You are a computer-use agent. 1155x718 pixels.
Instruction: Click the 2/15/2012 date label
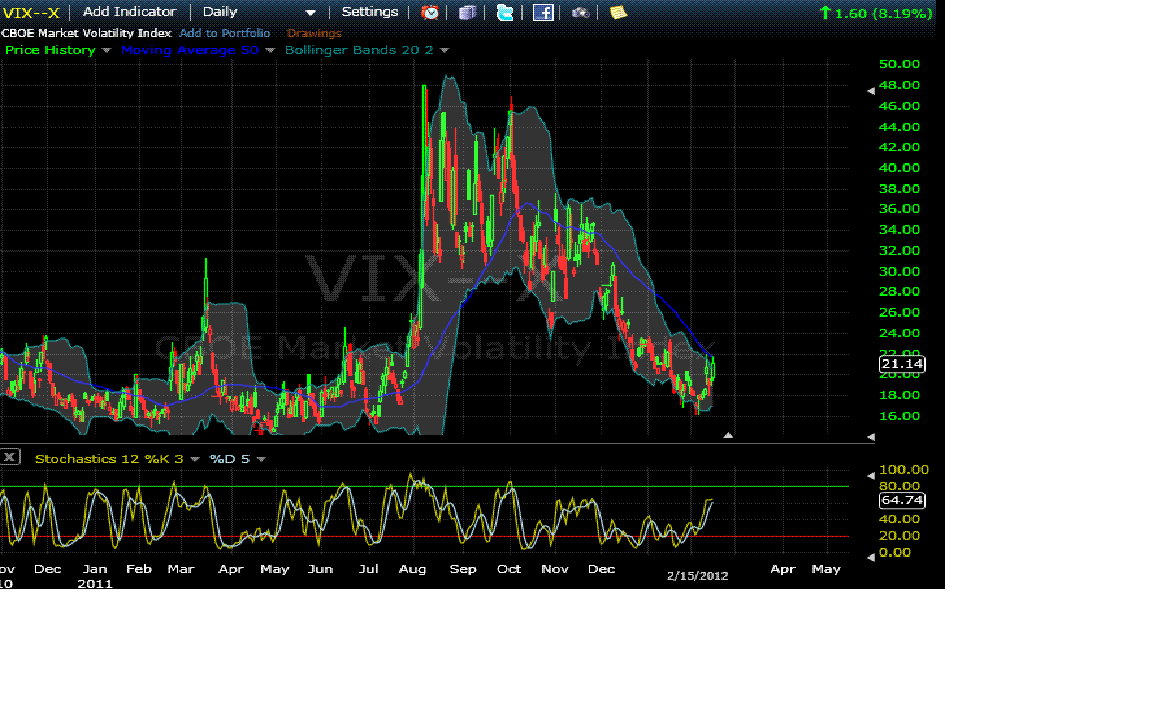click(698, 576)
